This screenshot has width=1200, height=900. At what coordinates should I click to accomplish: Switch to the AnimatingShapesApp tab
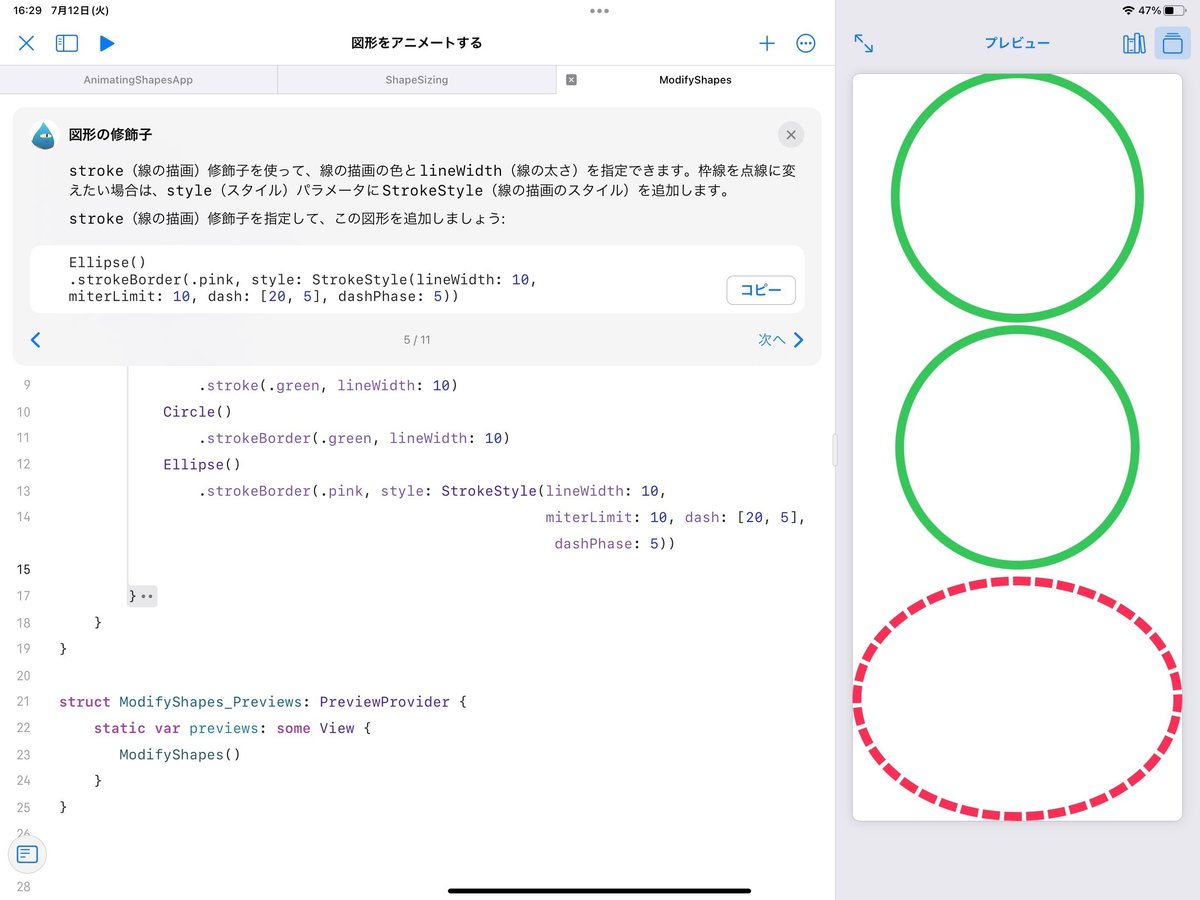(138, 80)
